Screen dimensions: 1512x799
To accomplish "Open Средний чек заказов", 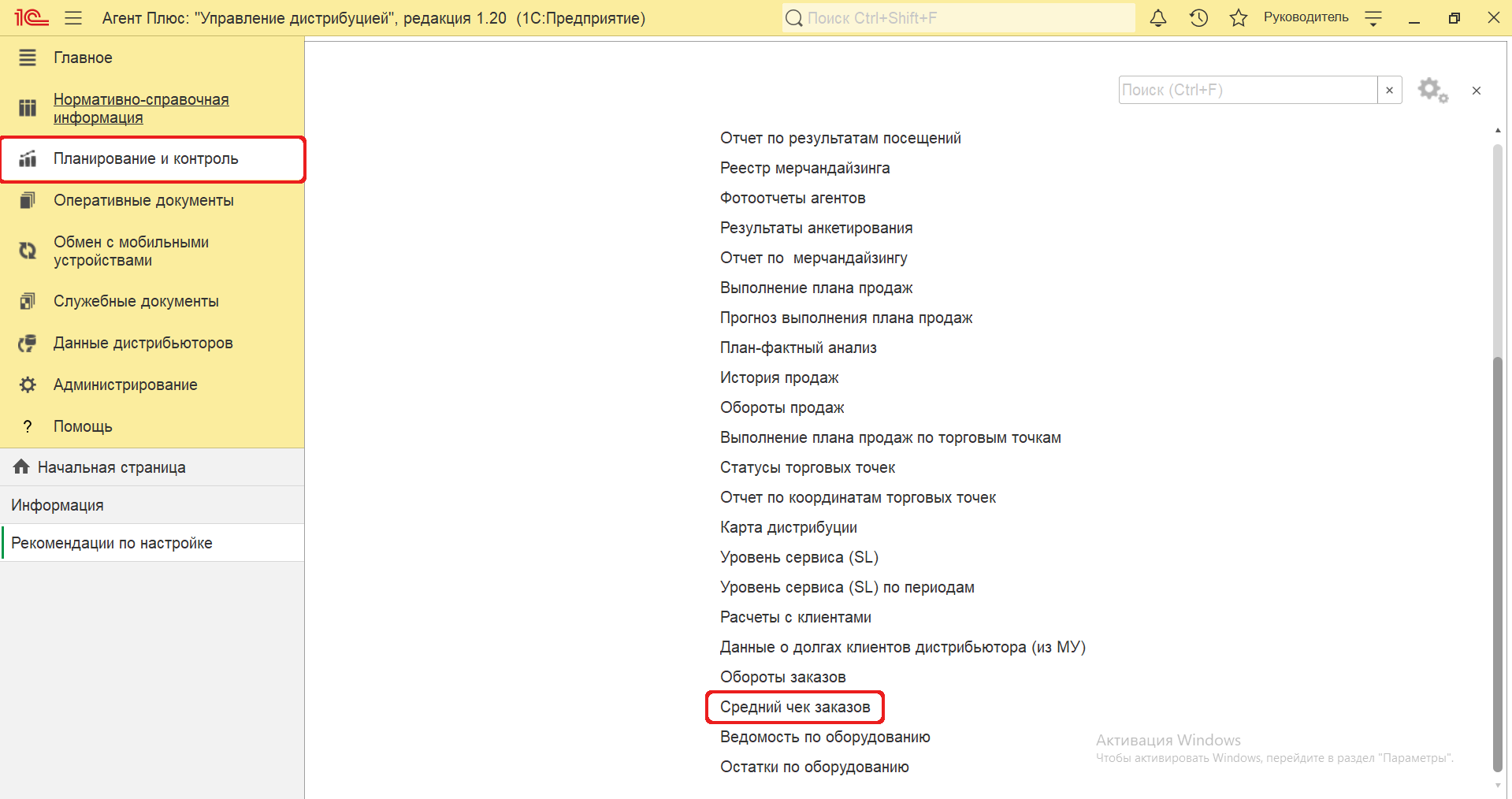I will (x=795, y=707).
